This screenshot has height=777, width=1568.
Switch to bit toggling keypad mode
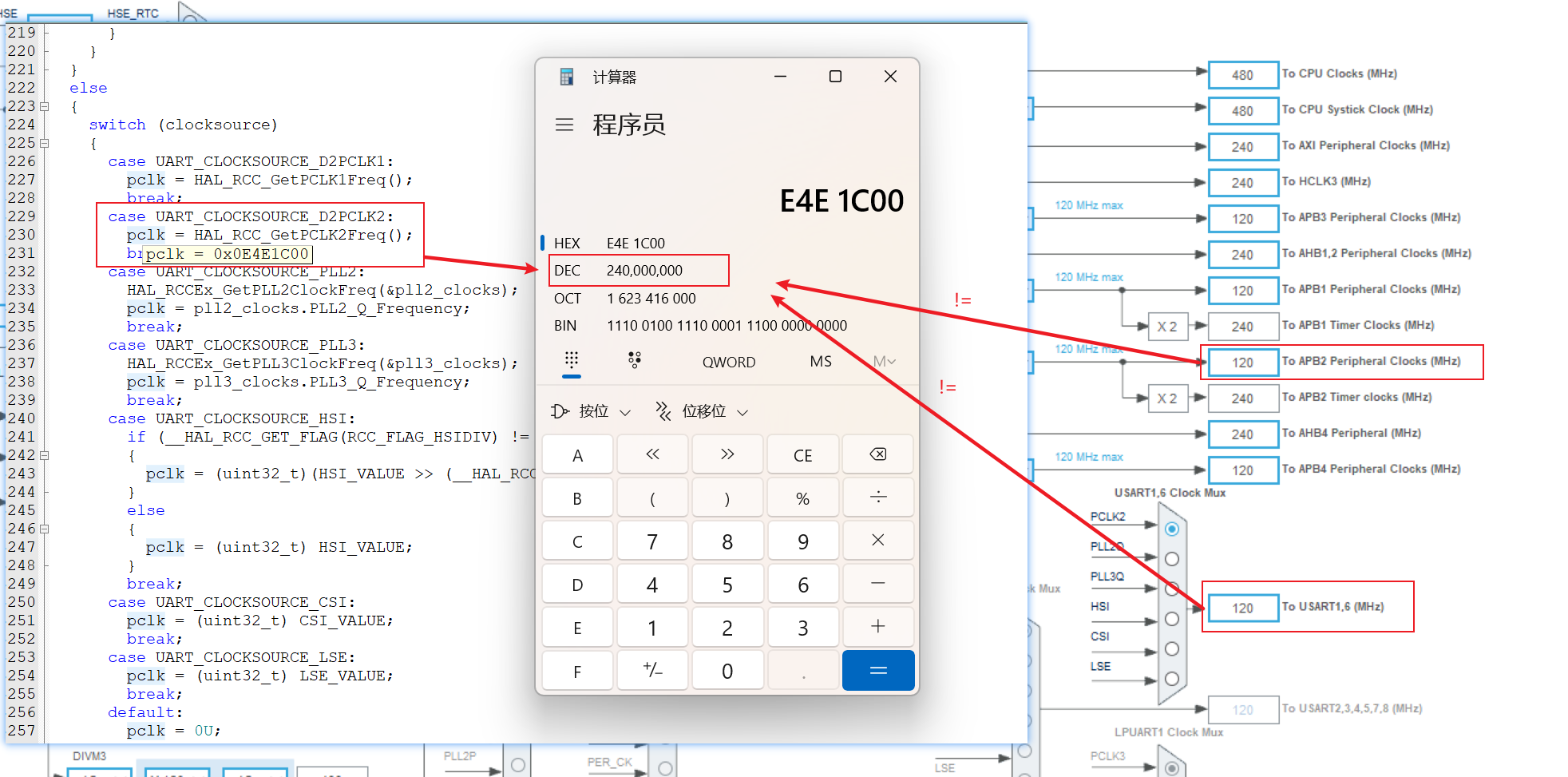pos(635,361)
